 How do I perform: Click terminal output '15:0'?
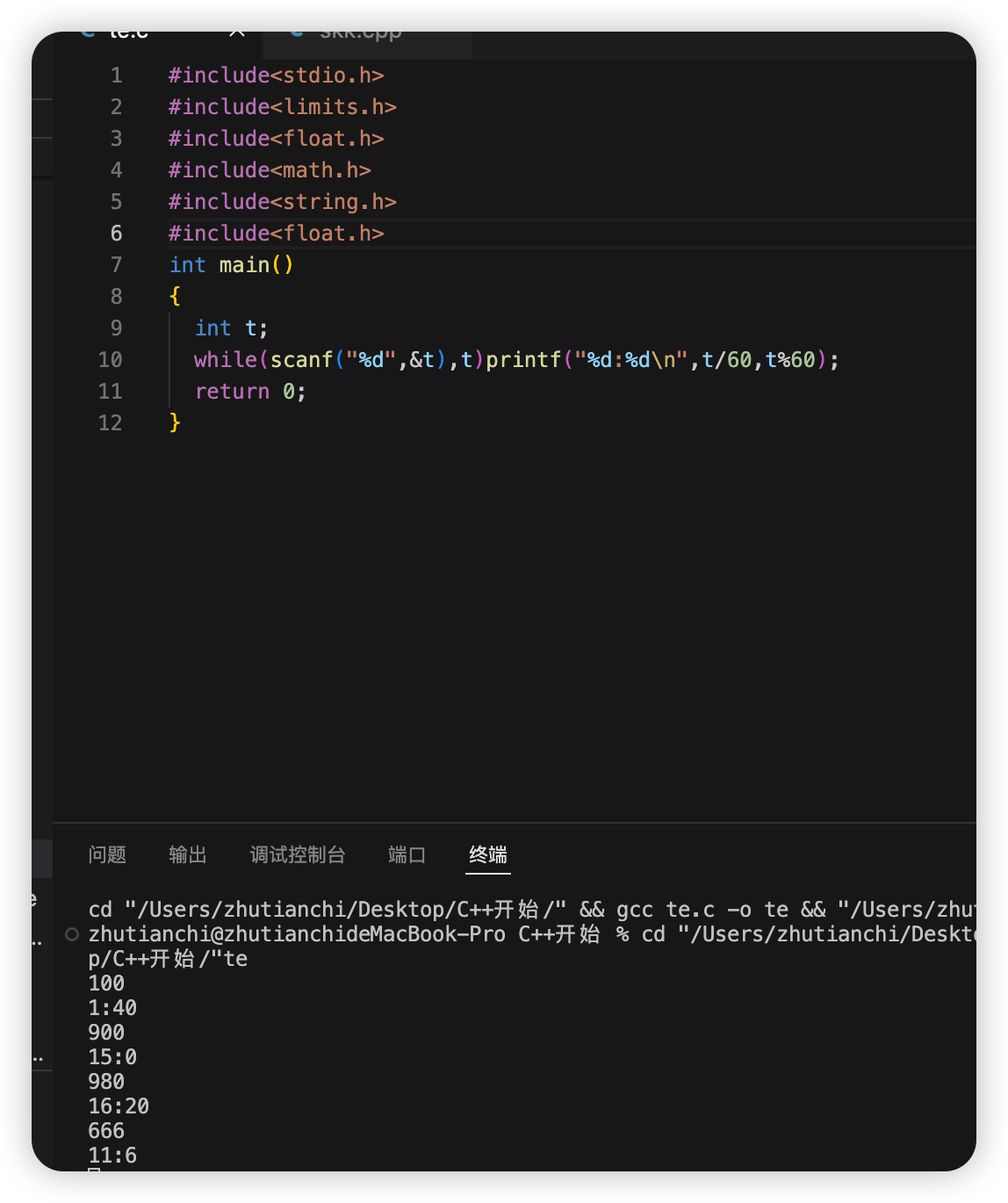[x=112, y=1057]
